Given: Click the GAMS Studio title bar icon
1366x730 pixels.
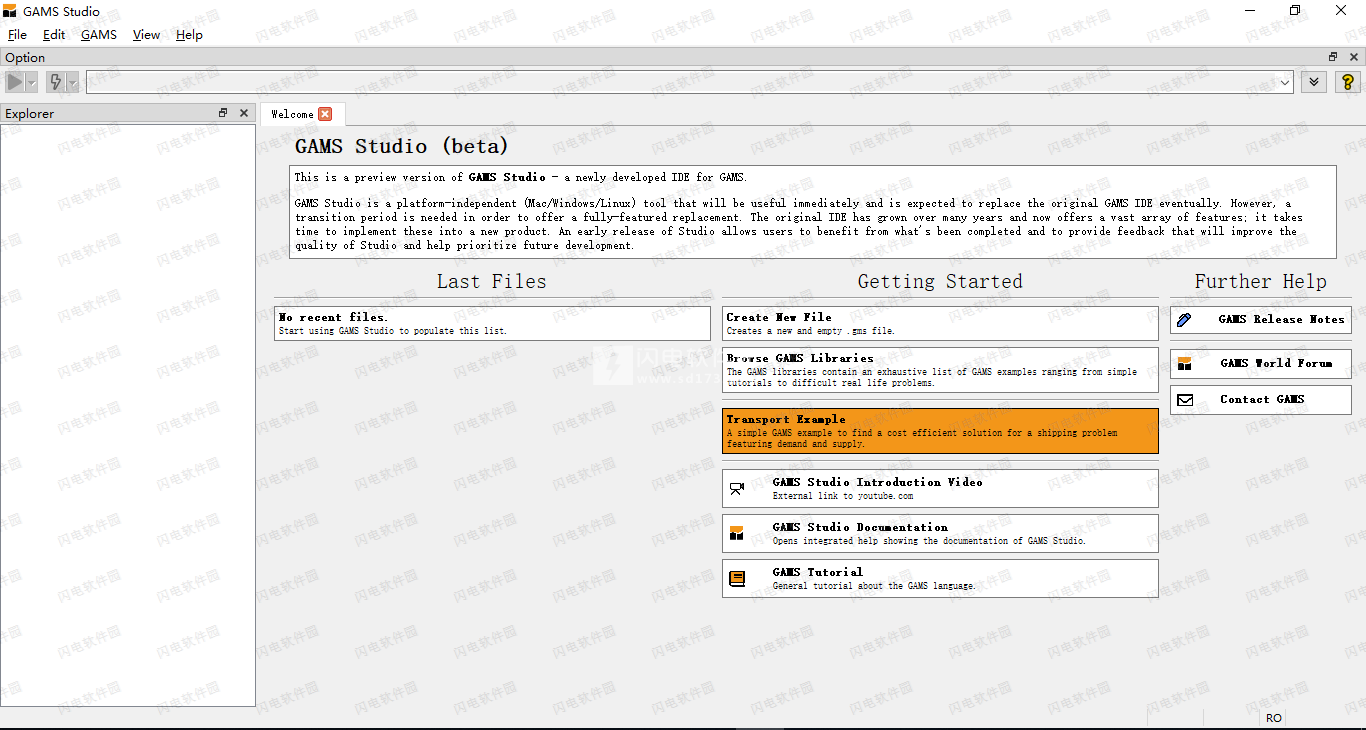Looking at the screenshot, I should (x=10, y=11).
